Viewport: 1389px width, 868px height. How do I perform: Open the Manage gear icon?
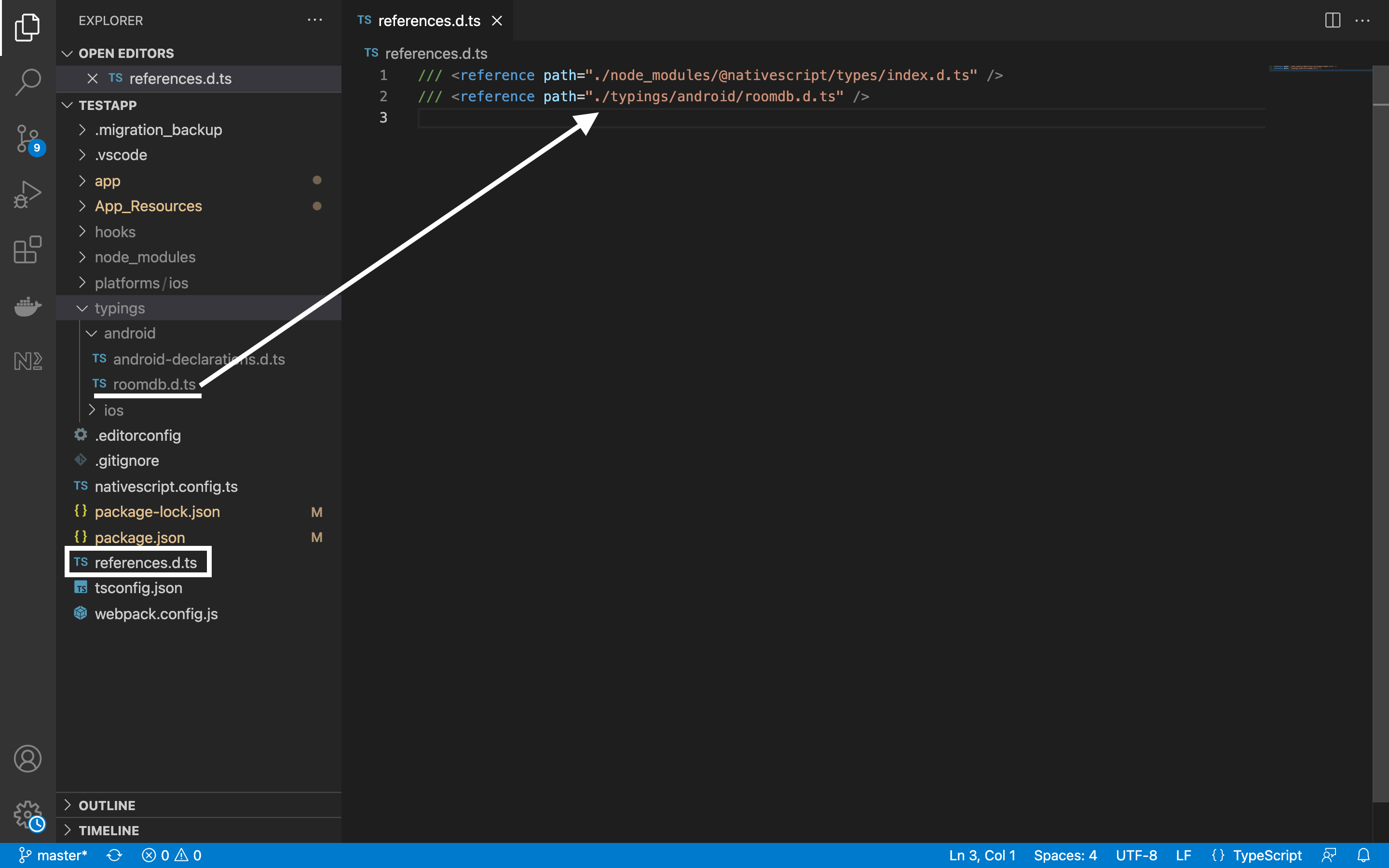(x=27, y=814)
